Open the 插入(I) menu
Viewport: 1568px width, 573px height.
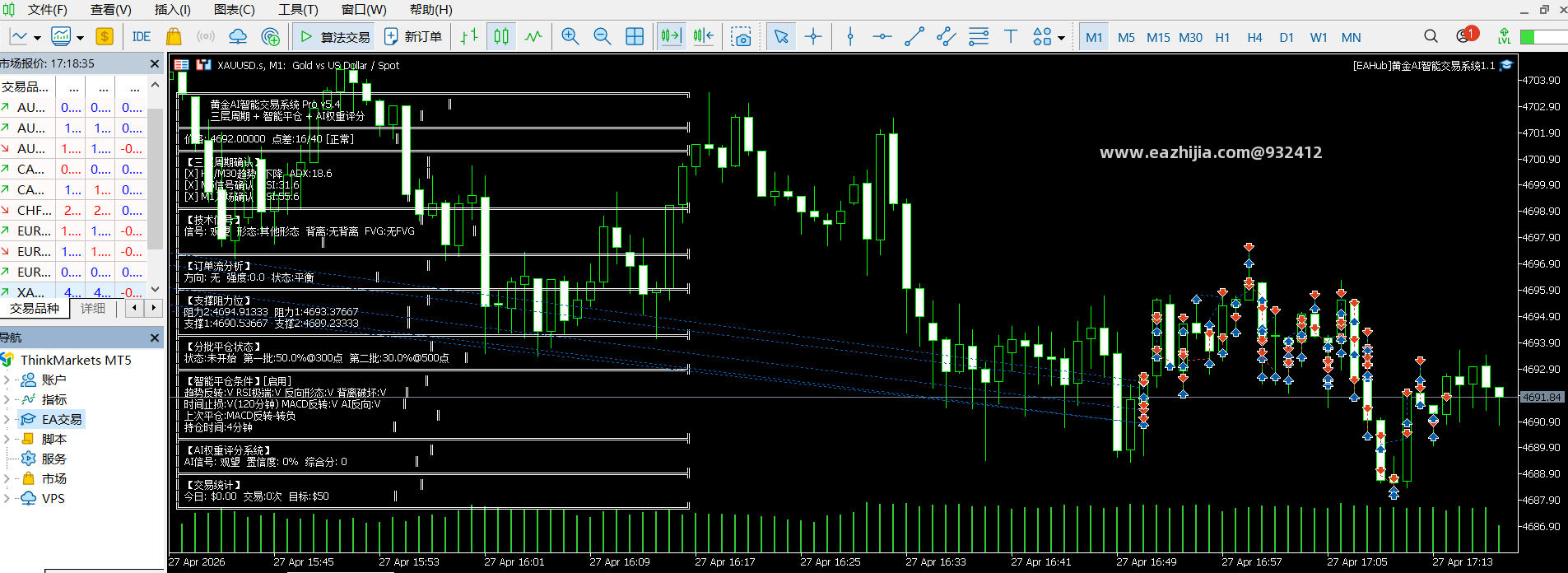pos(173,10)
